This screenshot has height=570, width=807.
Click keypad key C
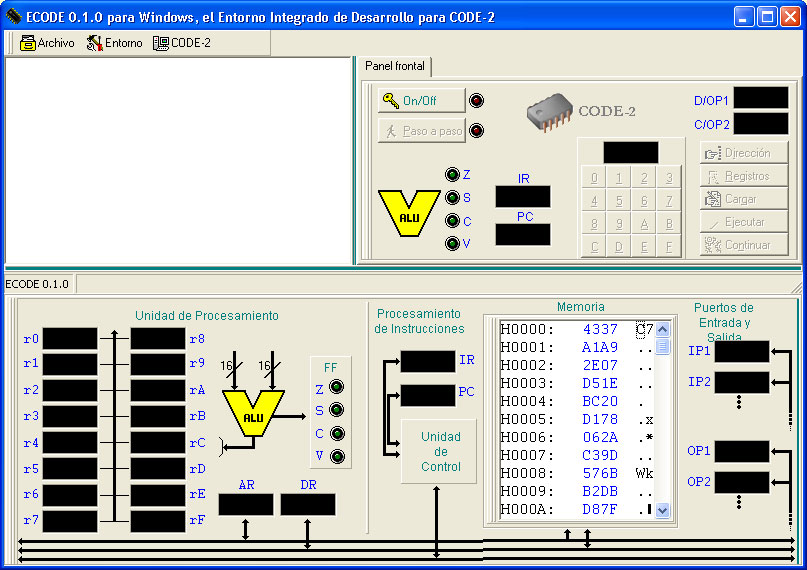pos(594,247)
